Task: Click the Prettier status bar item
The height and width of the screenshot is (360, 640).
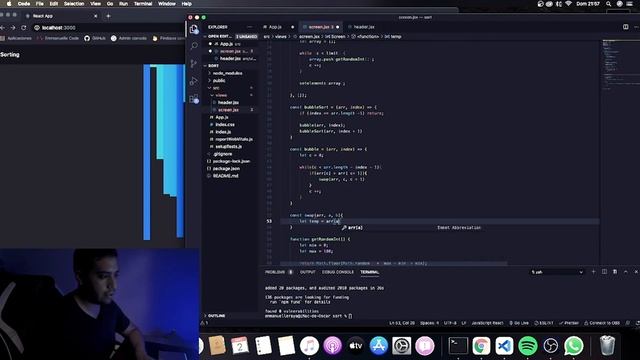Action: click(x=569, y=323)
